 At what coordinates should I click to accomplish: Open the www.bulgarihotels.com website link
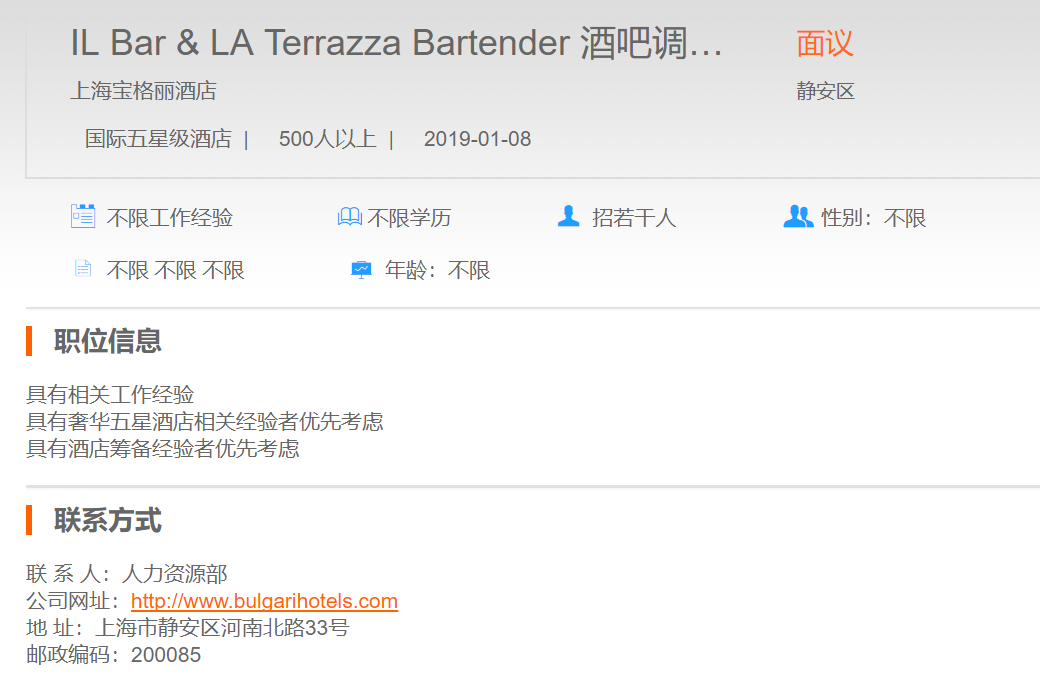[x=264, y=601]
